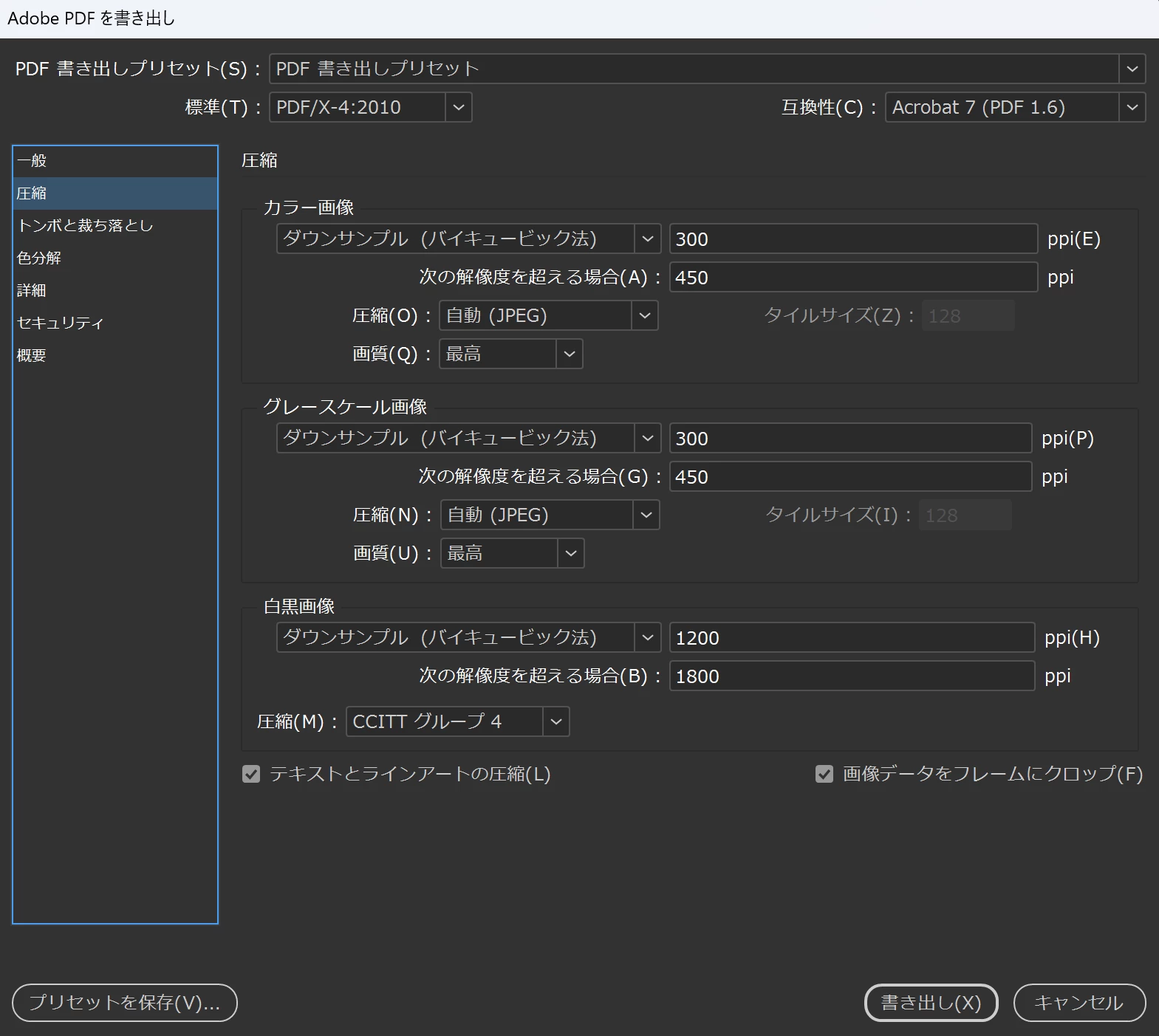
Task: Select 圧縮 in the side list
Action: [x=115, y=193]
